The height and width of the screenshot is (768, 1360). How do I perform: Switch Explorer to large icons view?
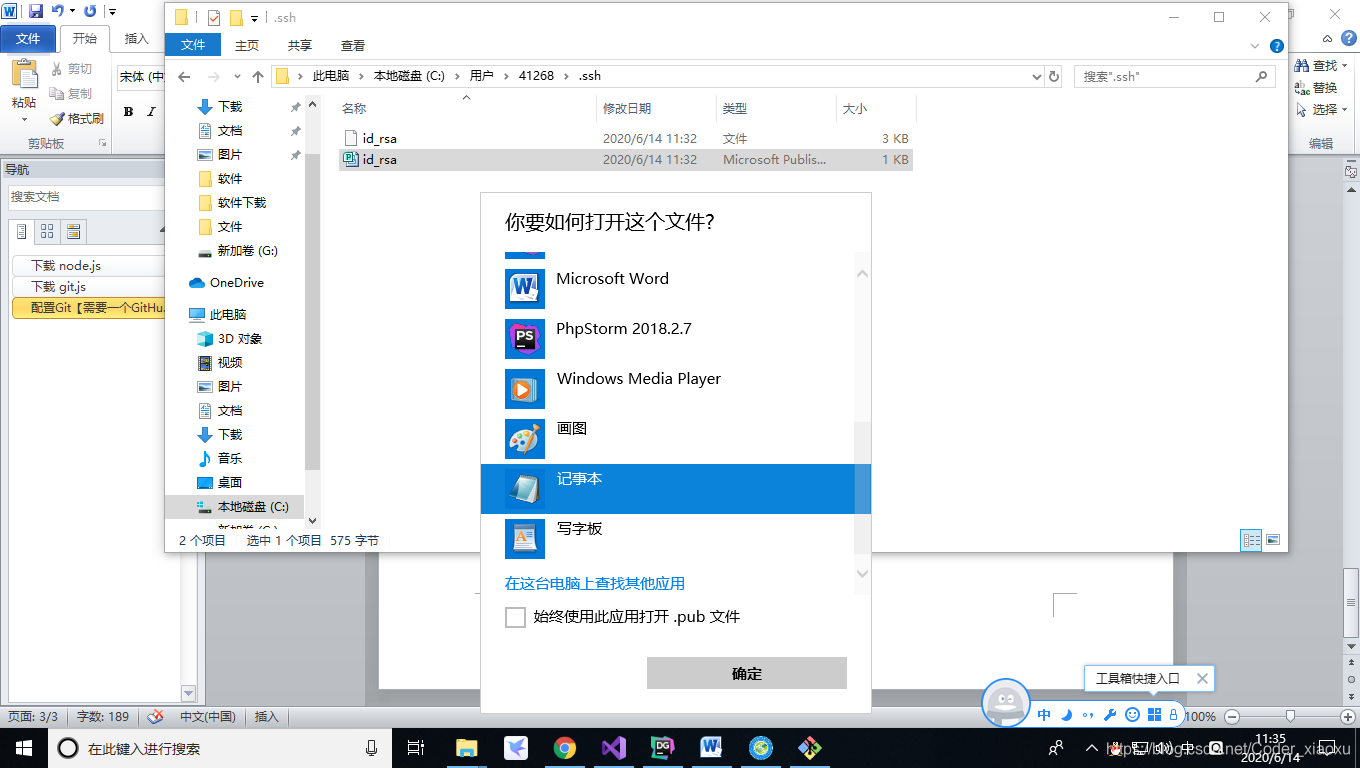click(1273, 540)
